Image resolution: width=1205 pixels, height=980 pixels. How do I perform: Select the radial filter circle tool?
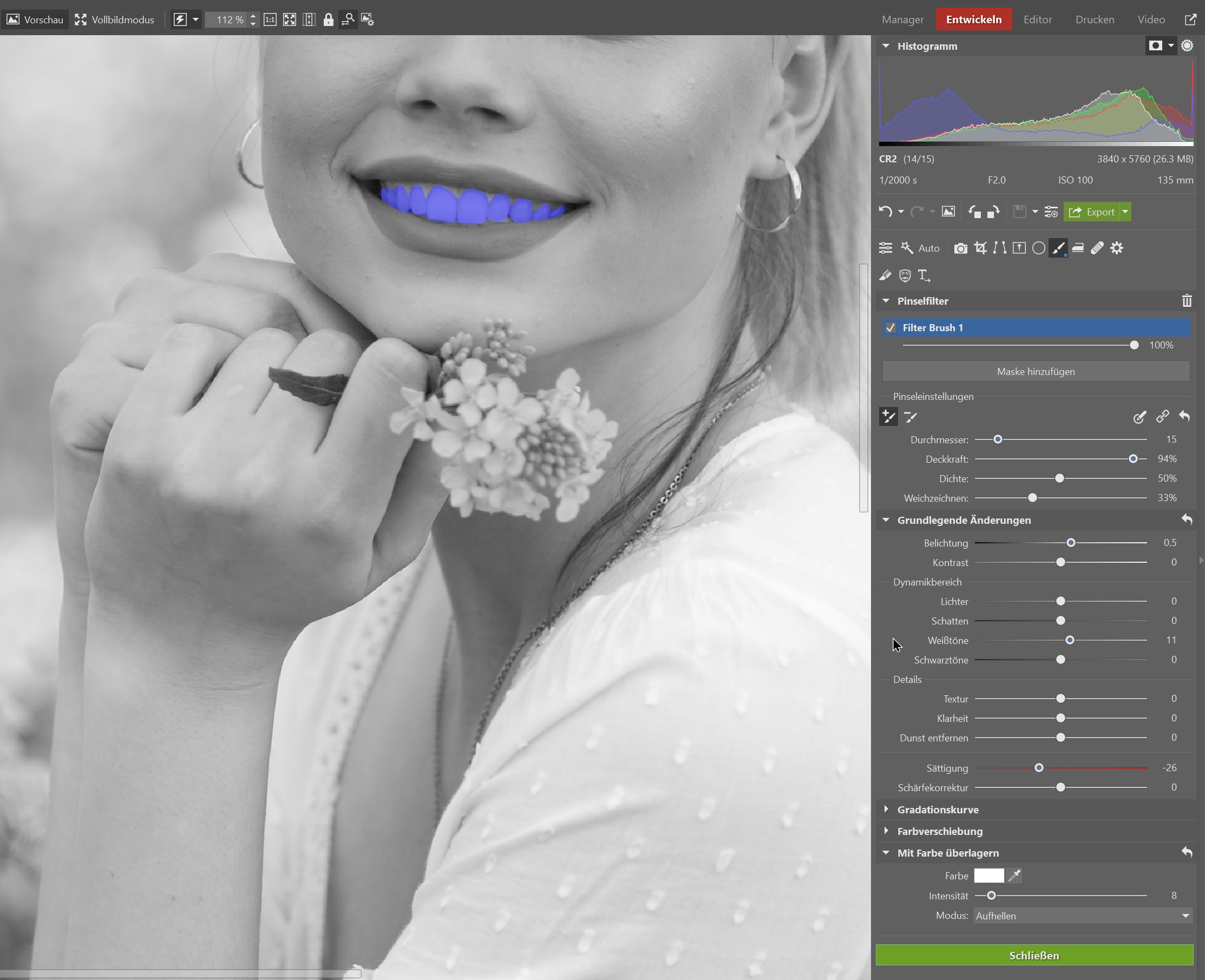coord(1038,248)
